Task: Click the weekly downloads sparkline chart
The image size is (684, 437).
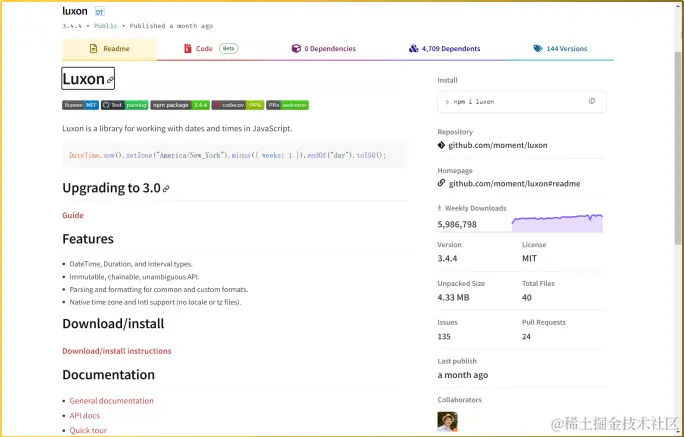Action: [x=557, y=223]
